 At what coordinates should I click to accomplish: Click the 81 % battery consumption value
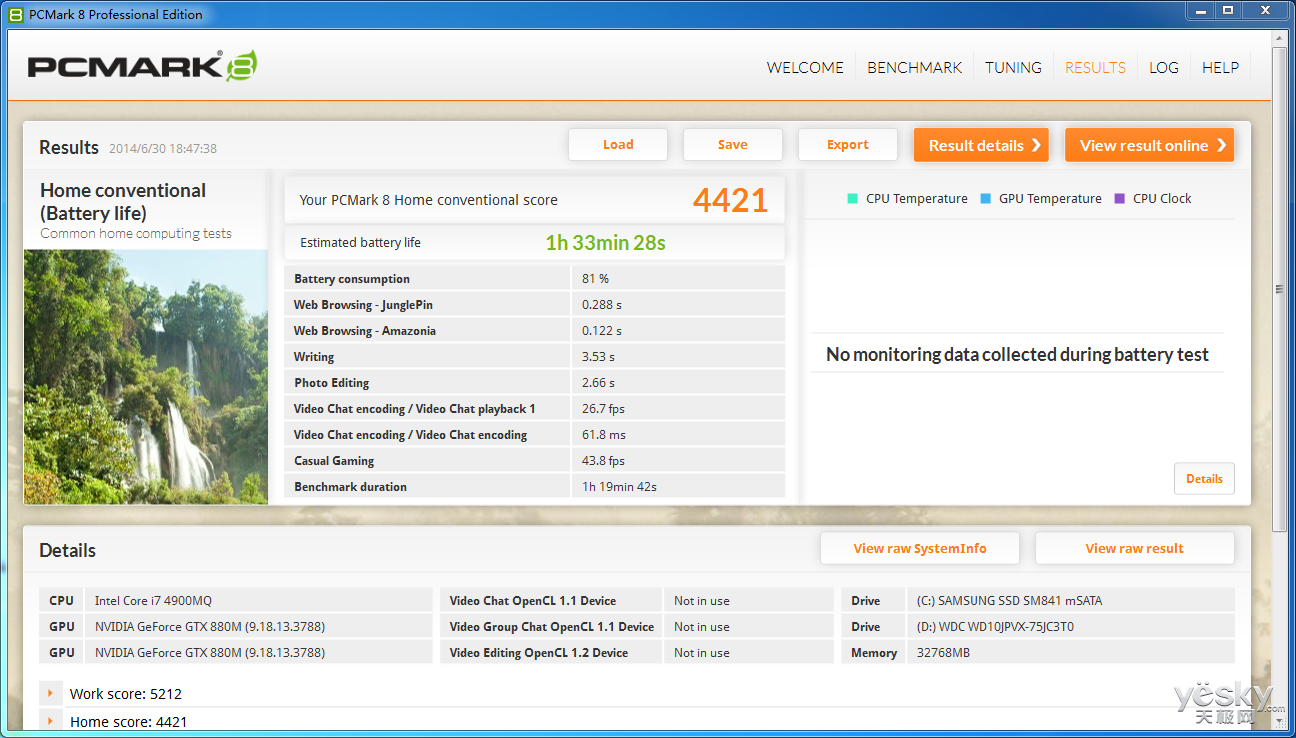(595, 279)
